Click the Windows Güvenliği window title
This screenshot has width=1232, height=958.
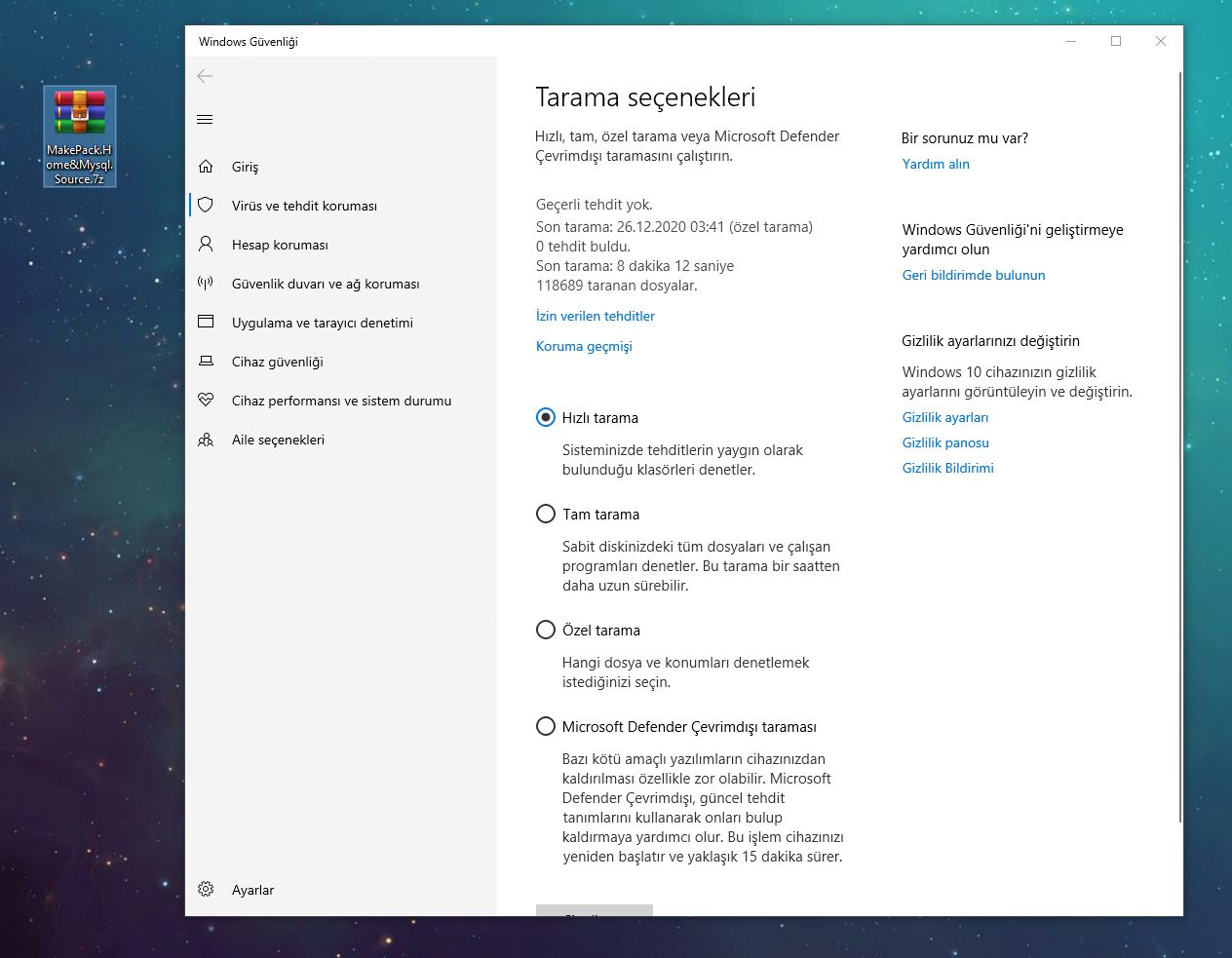pos(249,42)
